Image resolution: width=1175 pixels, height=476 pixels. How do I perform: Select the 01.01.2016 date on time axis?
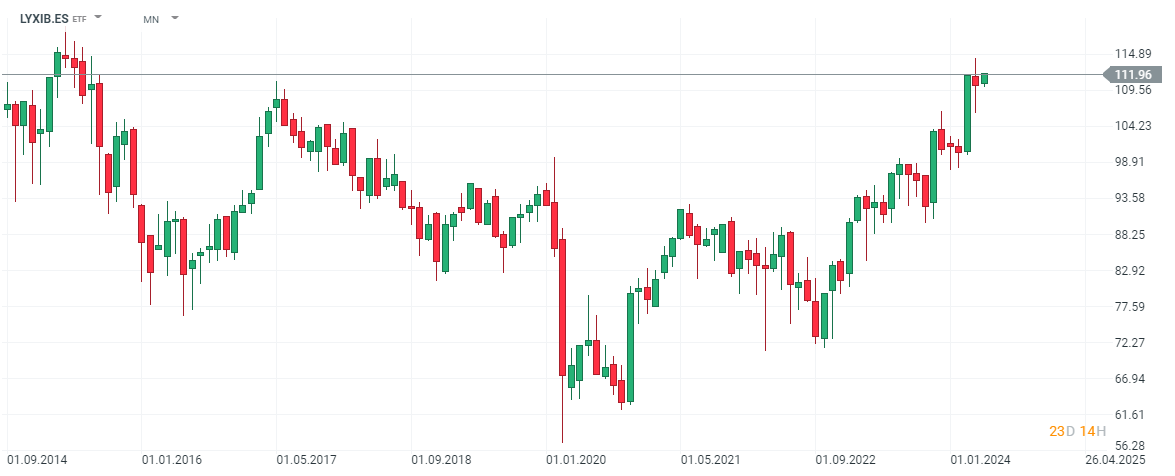point(174,460)
